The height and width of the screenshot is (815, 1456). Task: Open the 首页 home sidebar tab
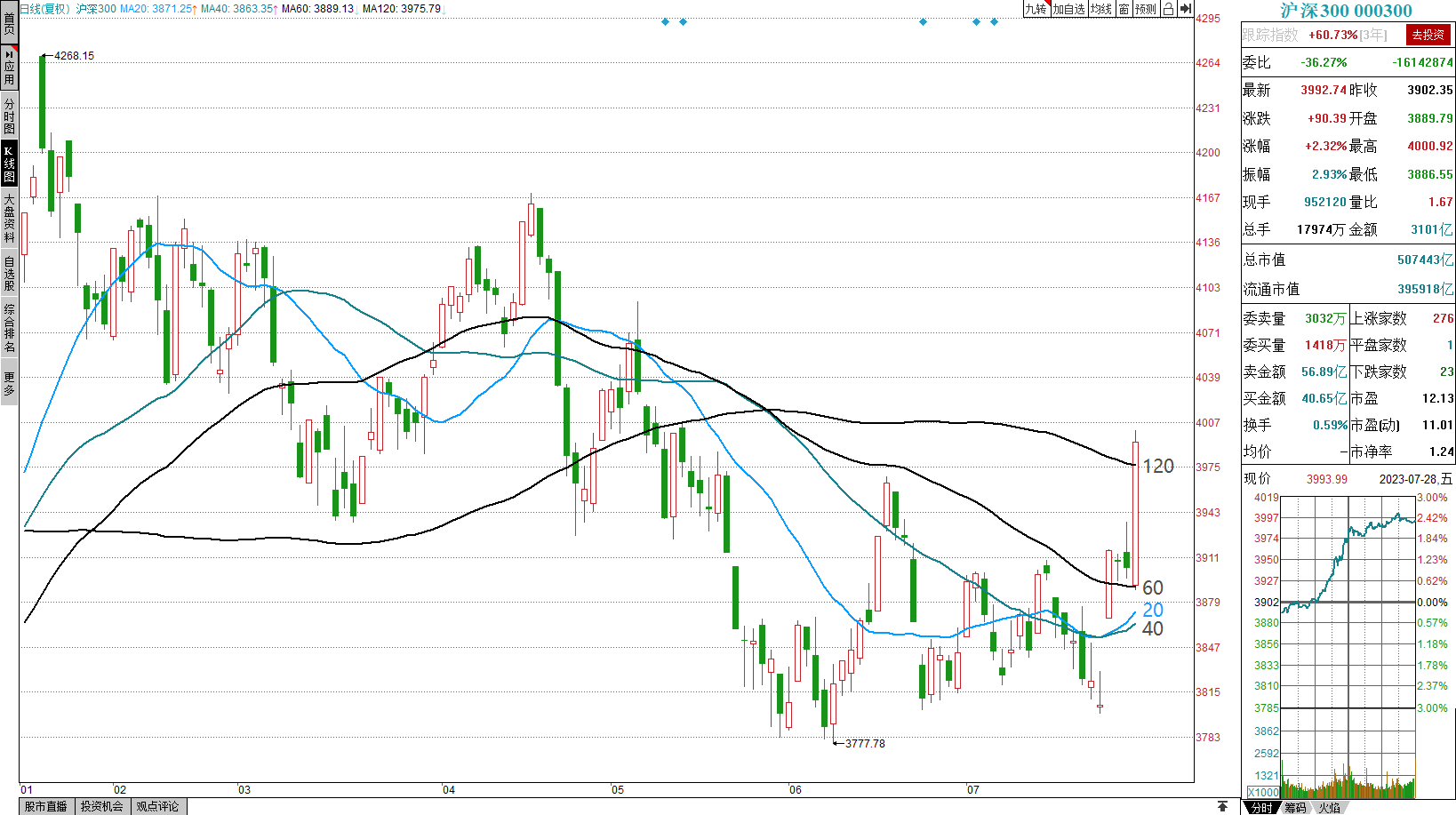click(x=9, y=22)
